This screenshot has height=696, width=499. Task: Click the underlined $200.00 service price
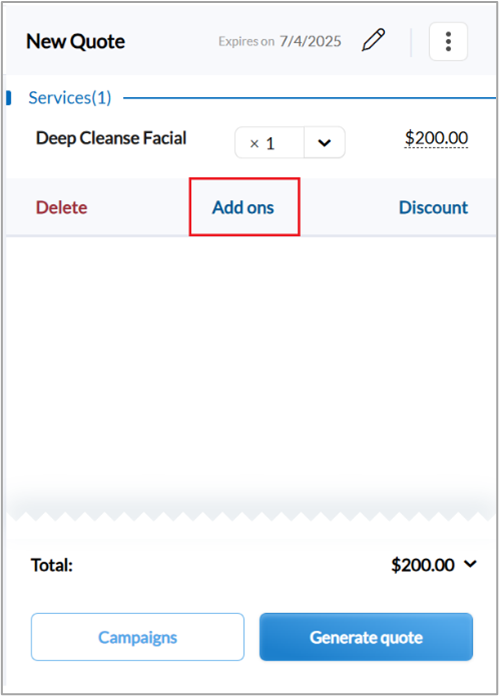click(x=436, y=138)
